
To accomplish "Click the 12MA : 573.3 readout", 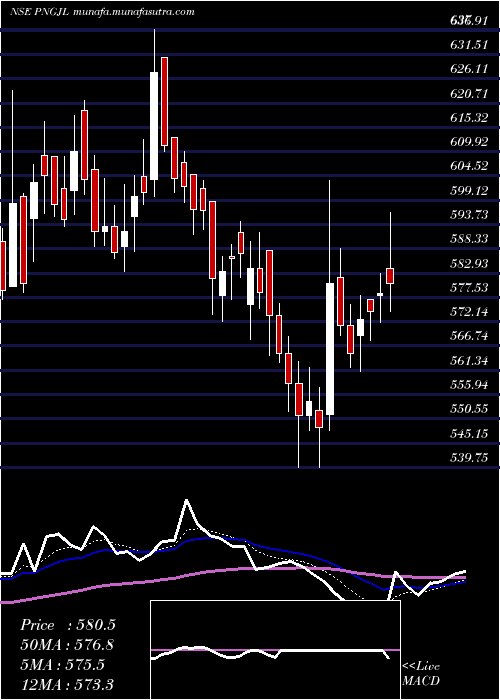I will pyautogui.click(x=67, y=684).
